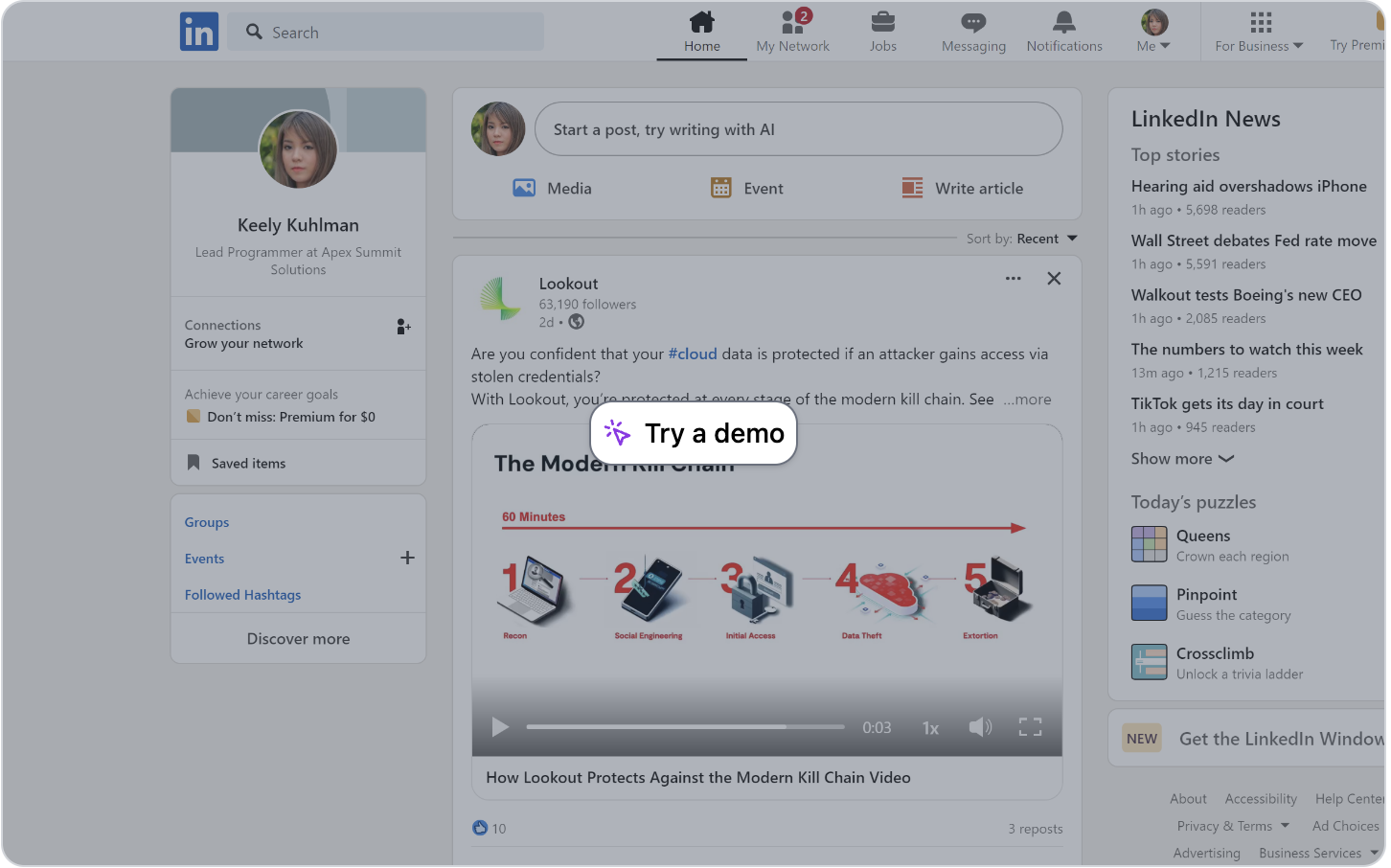This screenshot has height=868, width=1391.
Task: Click Don't miss: Premium for $0
Action: point(290,417)
